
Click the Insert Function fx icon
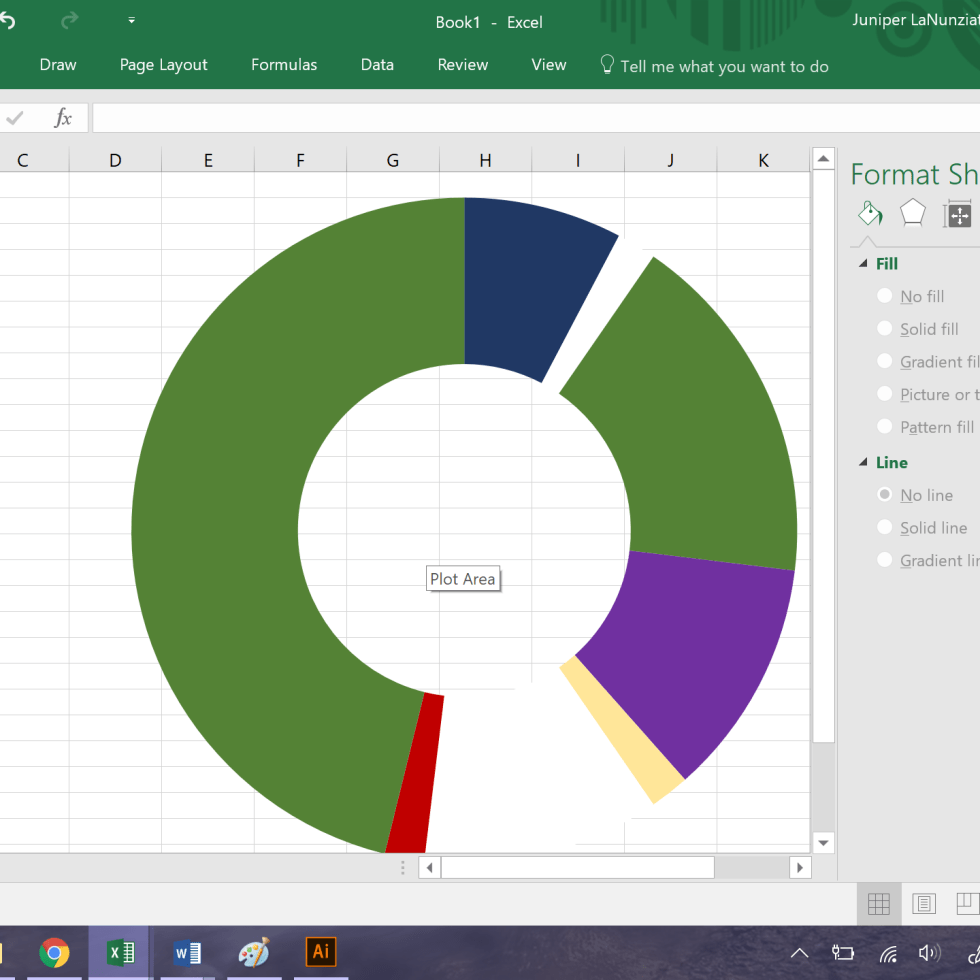63,118
